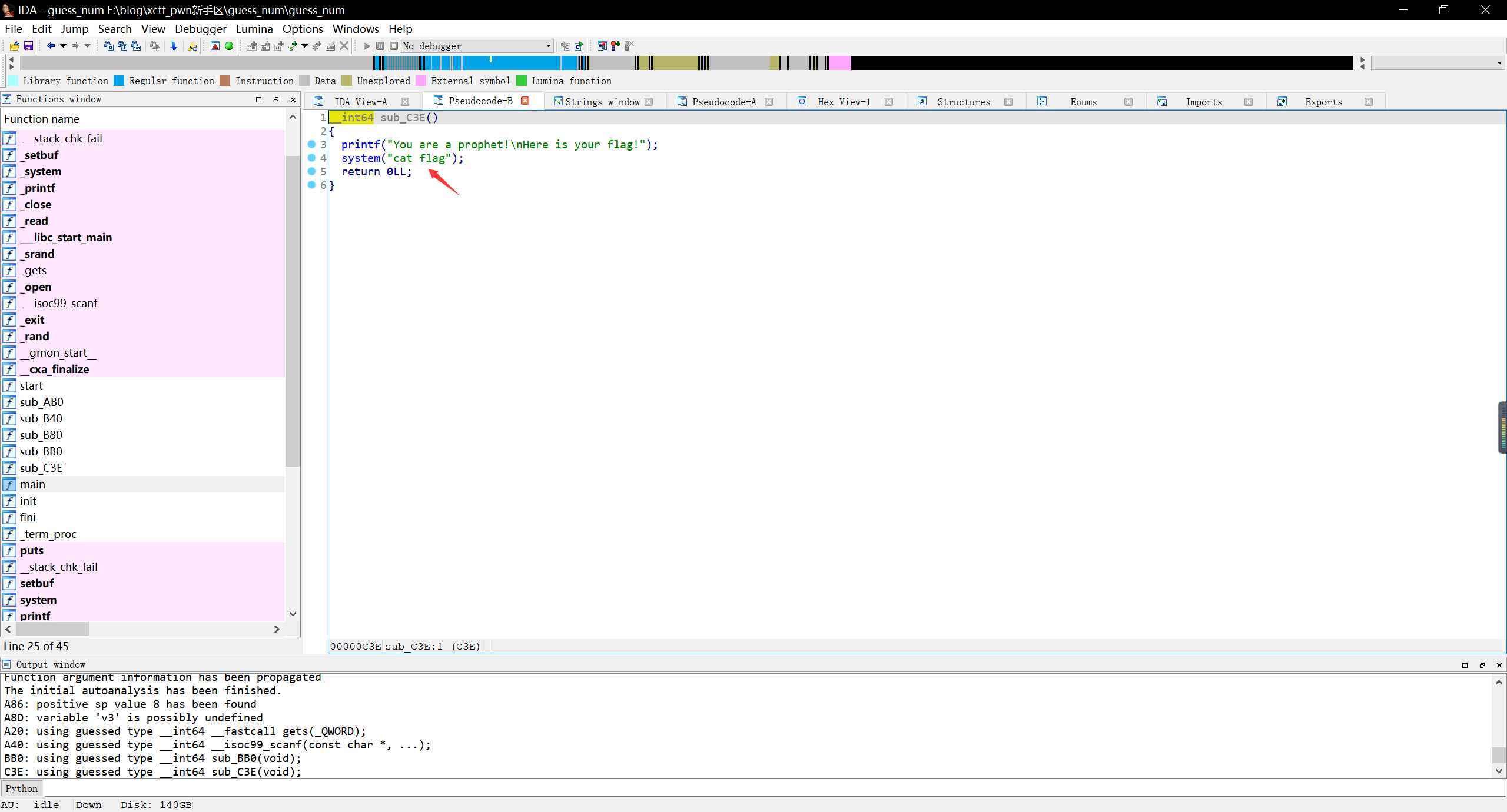This screenshot has width=1507, height=812.
Task: Click the Save database icon
Action: coord(28,46)
